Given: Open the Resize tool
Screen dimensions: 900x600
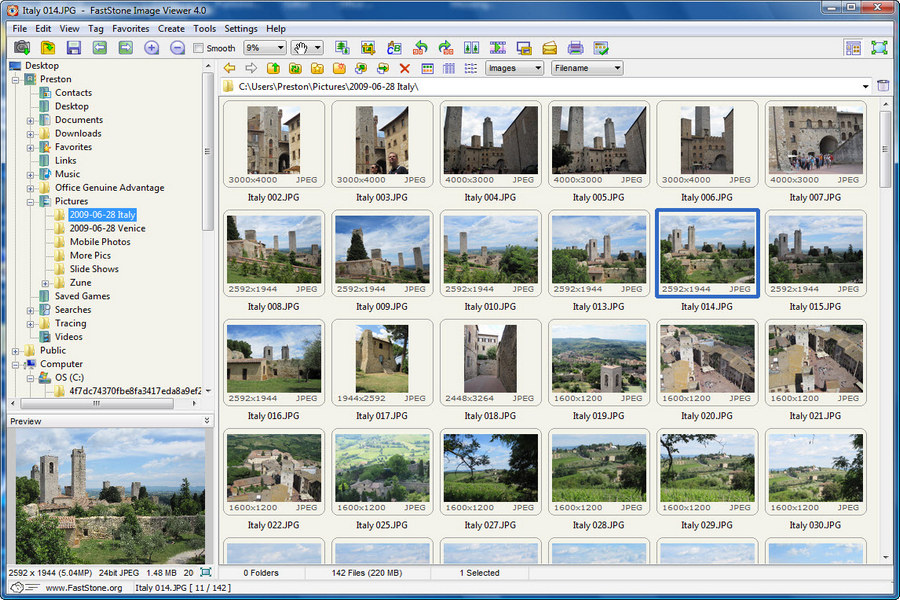Looking at the screenshot, I should coord(340,47).
